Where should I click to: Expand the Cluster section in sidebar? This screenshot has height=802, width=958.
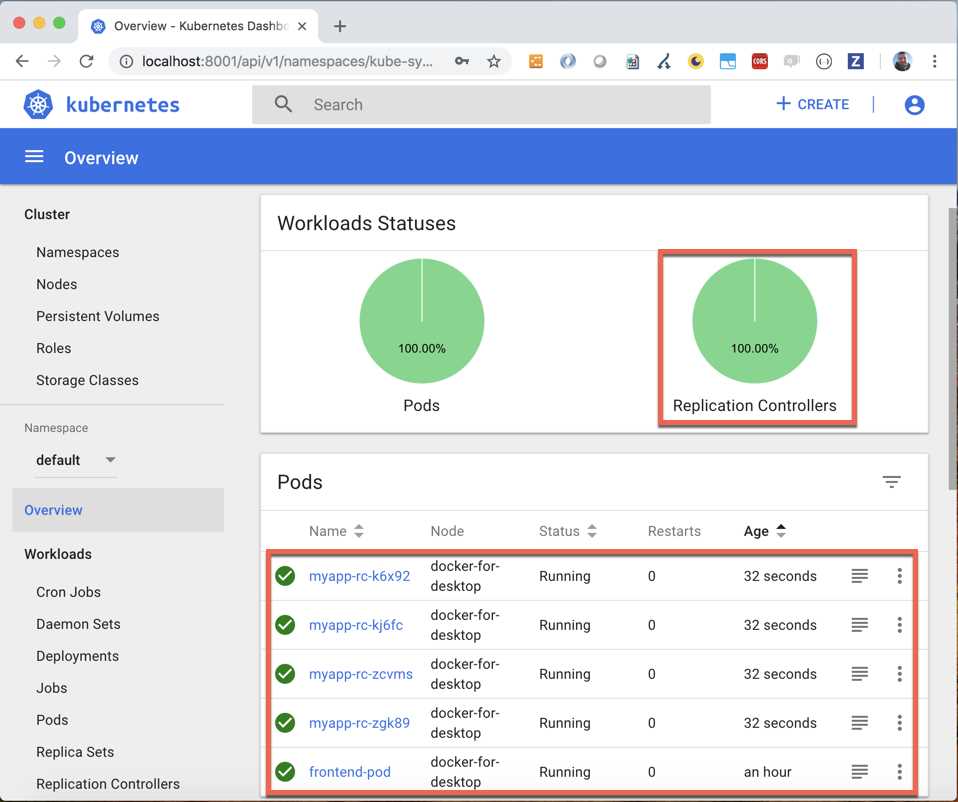click(x=46, y=214)
